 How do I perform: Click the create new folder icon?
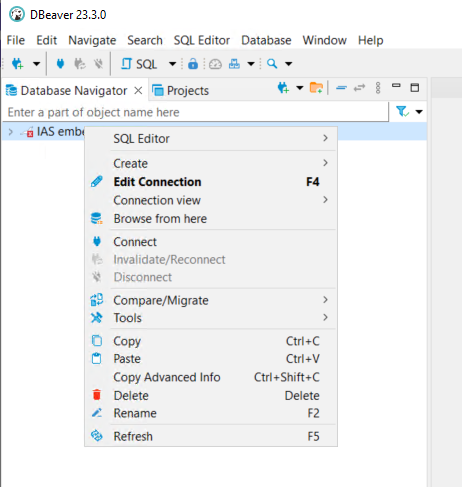(316, 88)
